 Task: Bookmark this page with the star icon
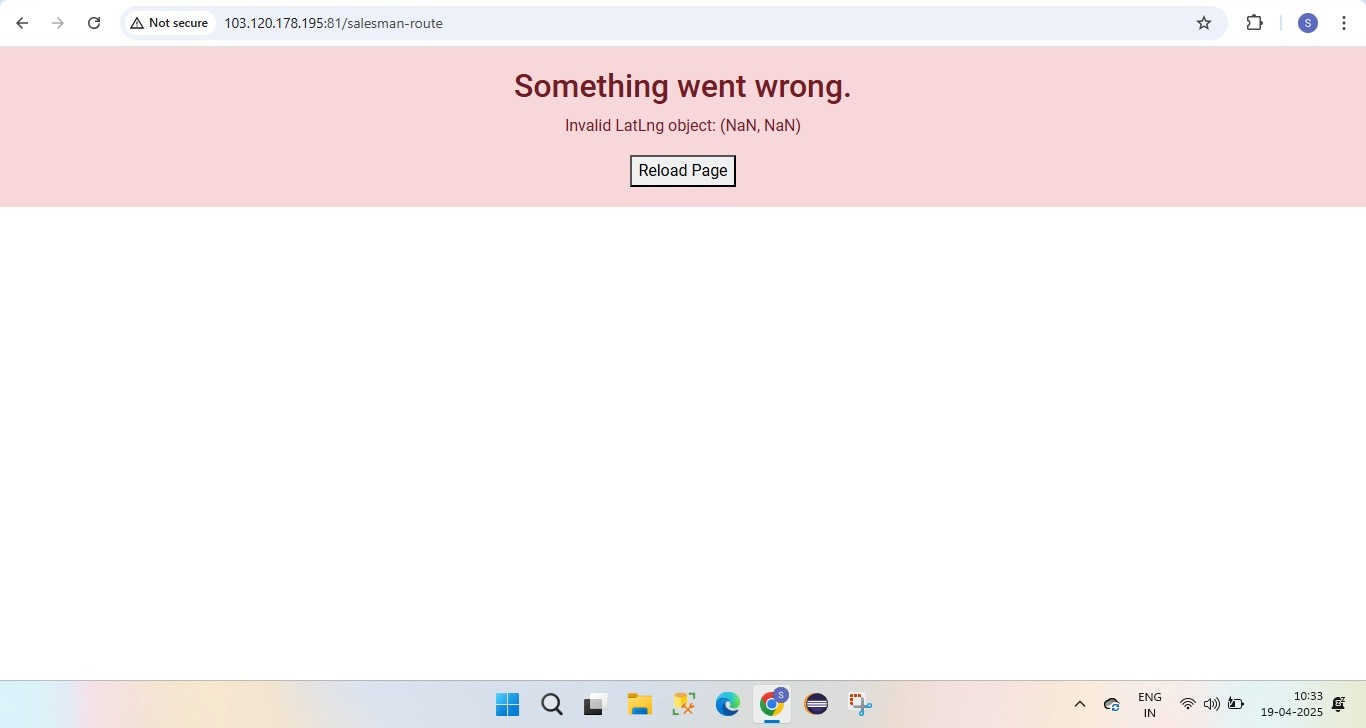click(x=1204, y=23)
